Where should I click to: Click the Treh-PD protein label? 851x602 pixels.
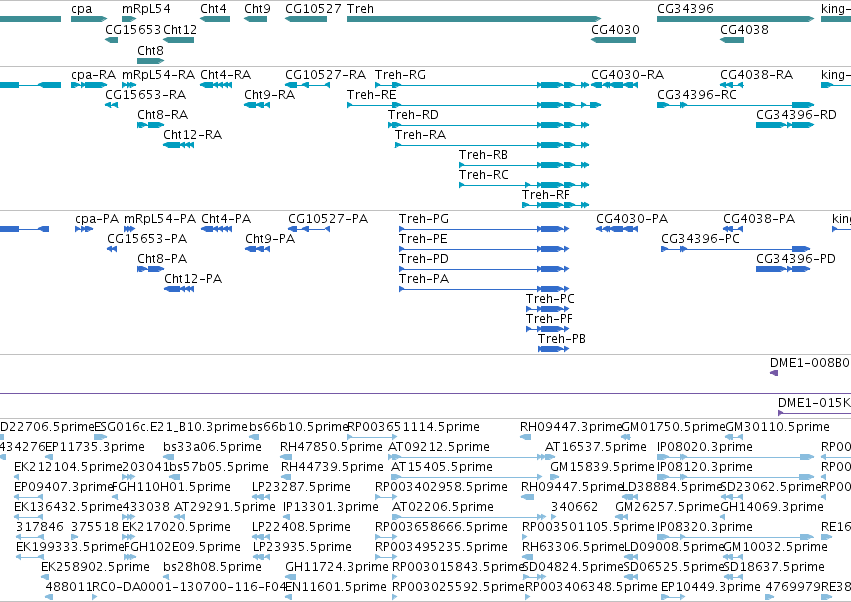point(424,259)
